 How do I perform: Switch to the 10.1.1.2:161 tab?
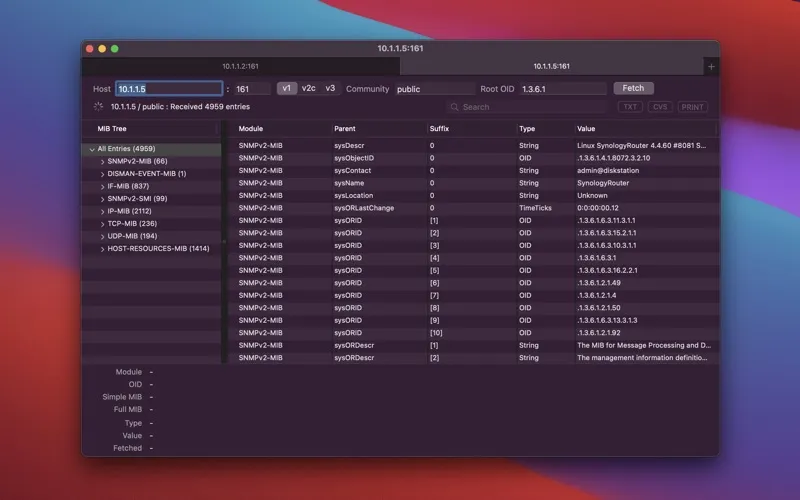[x=240, y=66]
